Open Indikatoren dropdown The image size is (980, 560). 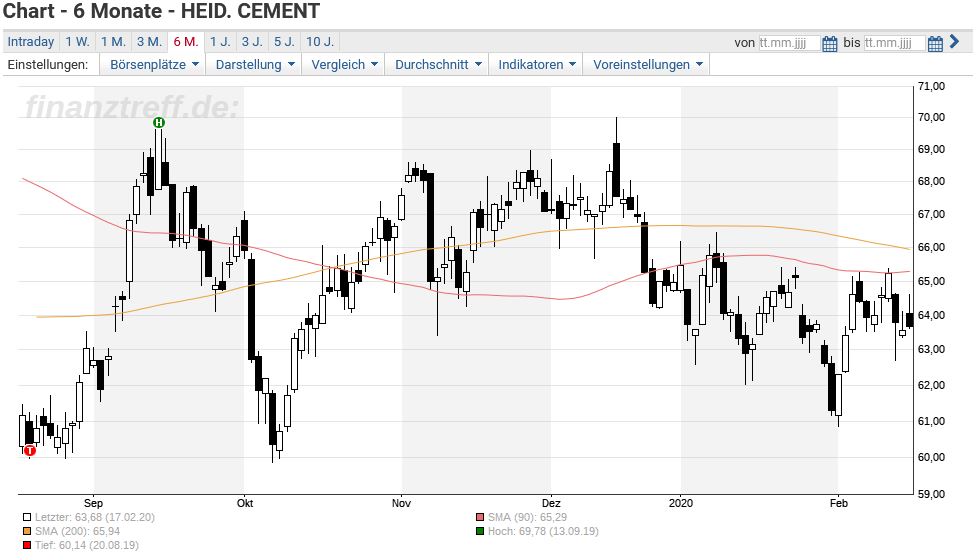point(536,64)
